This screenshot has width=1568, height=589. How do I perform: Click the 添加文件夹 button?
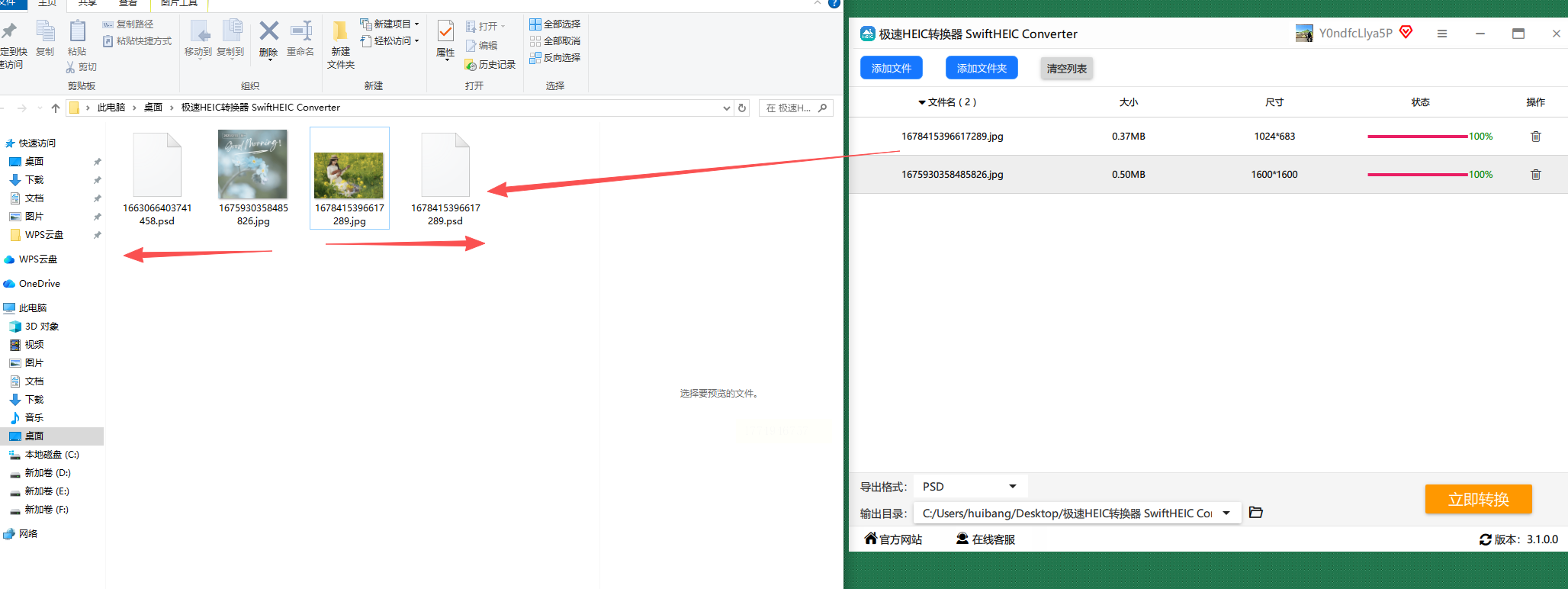(982, 68)
